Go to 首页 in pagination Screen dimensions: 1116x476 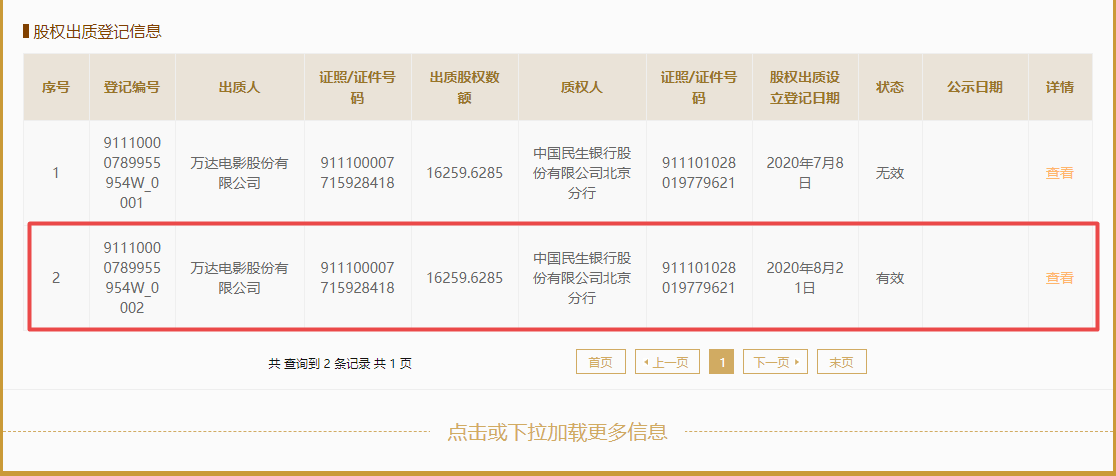pyautogui.click(x=600, y=362)
